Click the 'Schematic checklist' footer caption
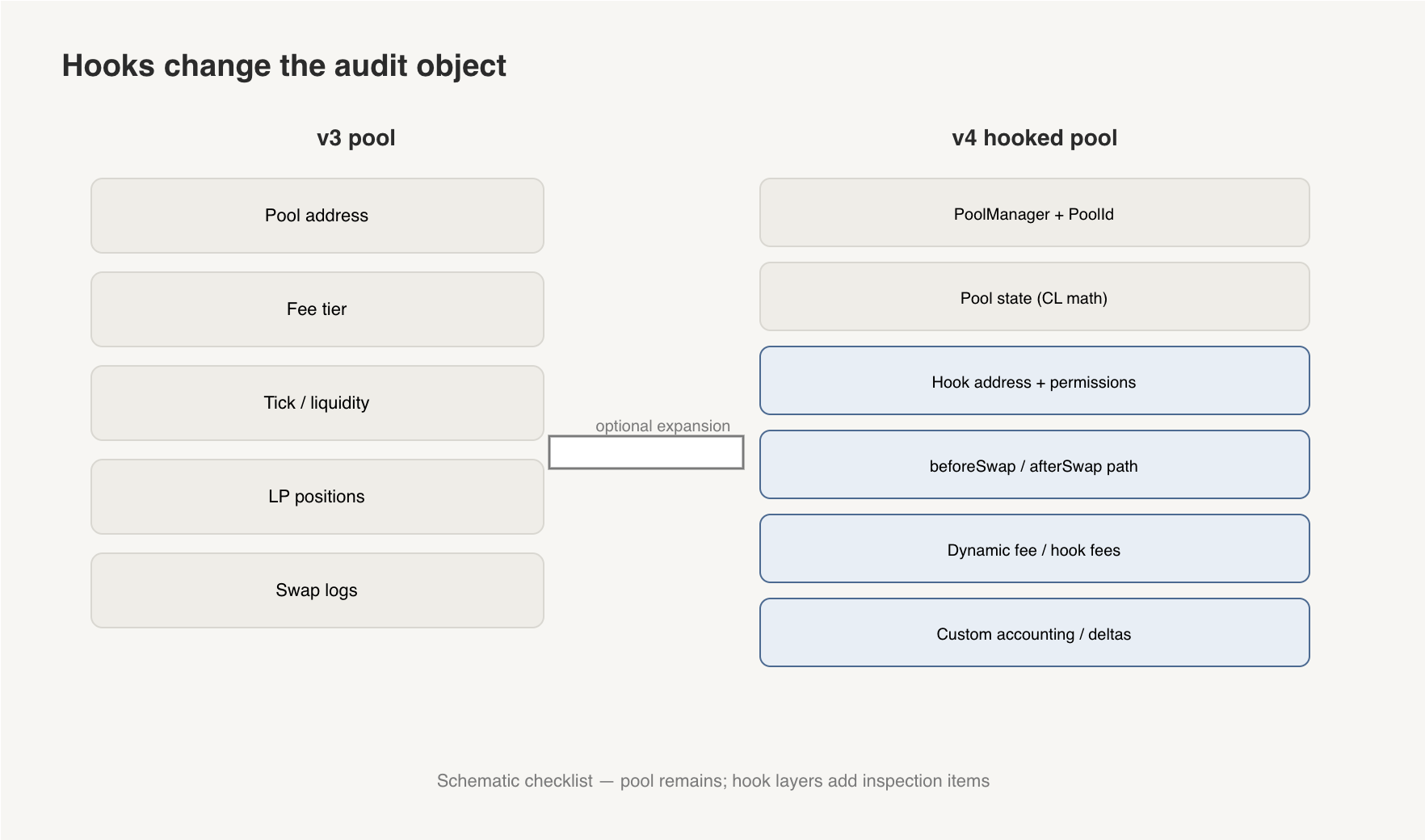Viewport: 1425px width, 840px height. [x=713, y=781]
